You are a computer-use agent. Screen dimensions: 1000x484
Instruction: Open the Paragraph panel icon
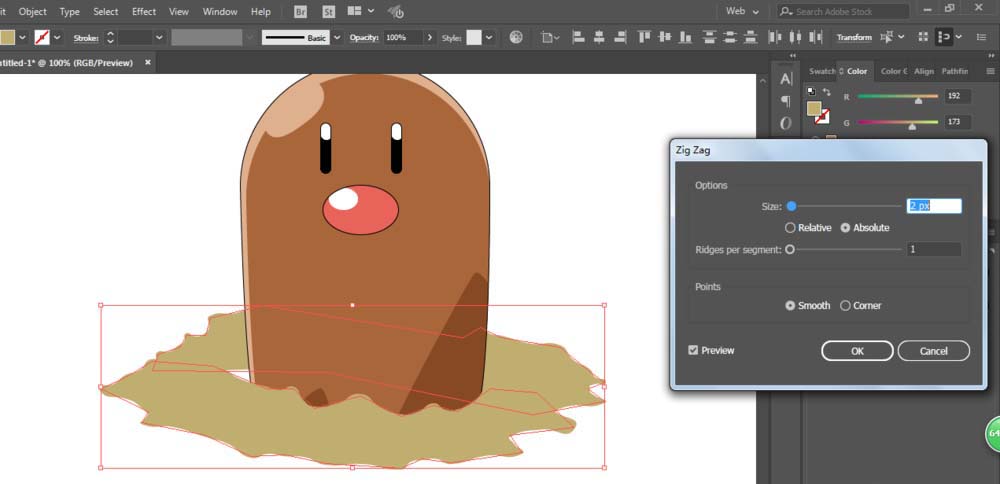coord(786,101)
